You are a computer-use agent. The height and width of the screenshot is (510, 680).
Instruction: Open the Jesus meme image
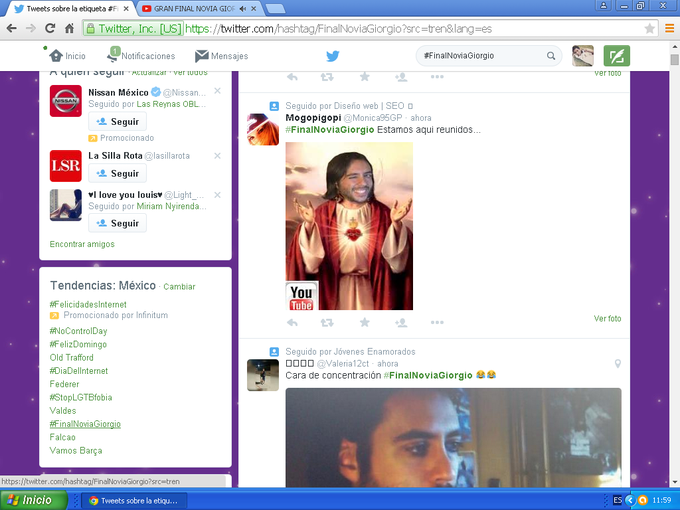[x=349, y=226]
